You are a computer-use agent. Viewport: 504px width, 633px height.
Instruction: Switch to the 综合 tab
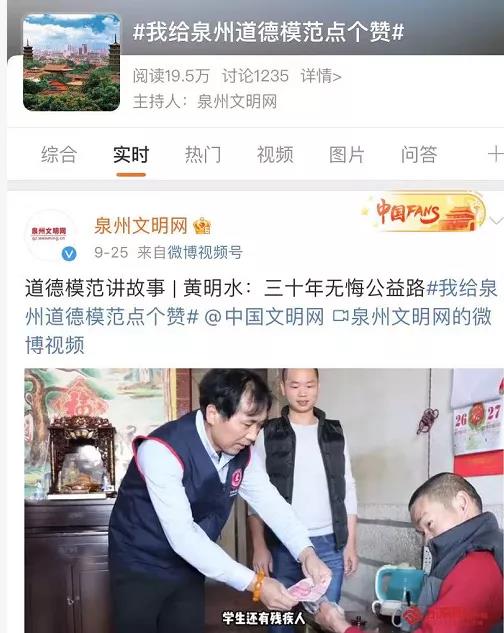point(59,155)
